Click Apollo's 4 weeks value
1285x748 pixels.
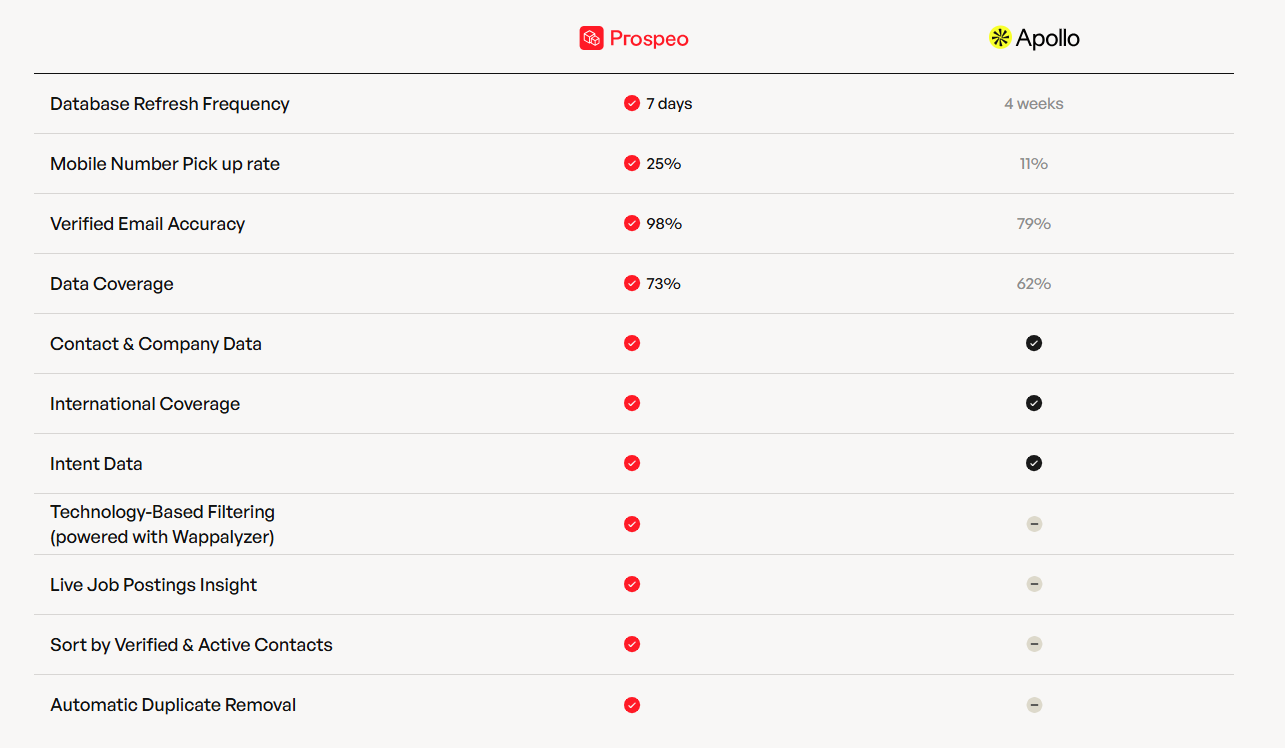(x=1034, y=104)
